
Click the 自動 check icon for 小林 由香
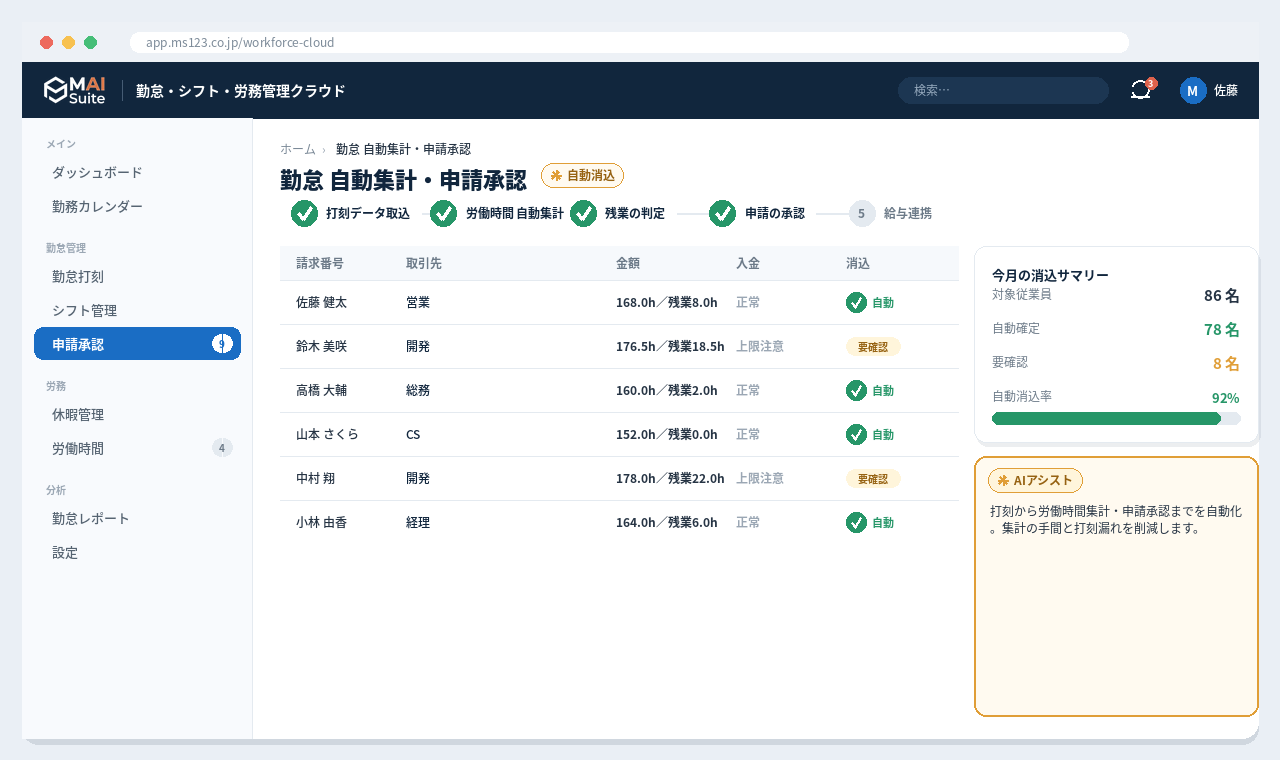coord(856,522)
